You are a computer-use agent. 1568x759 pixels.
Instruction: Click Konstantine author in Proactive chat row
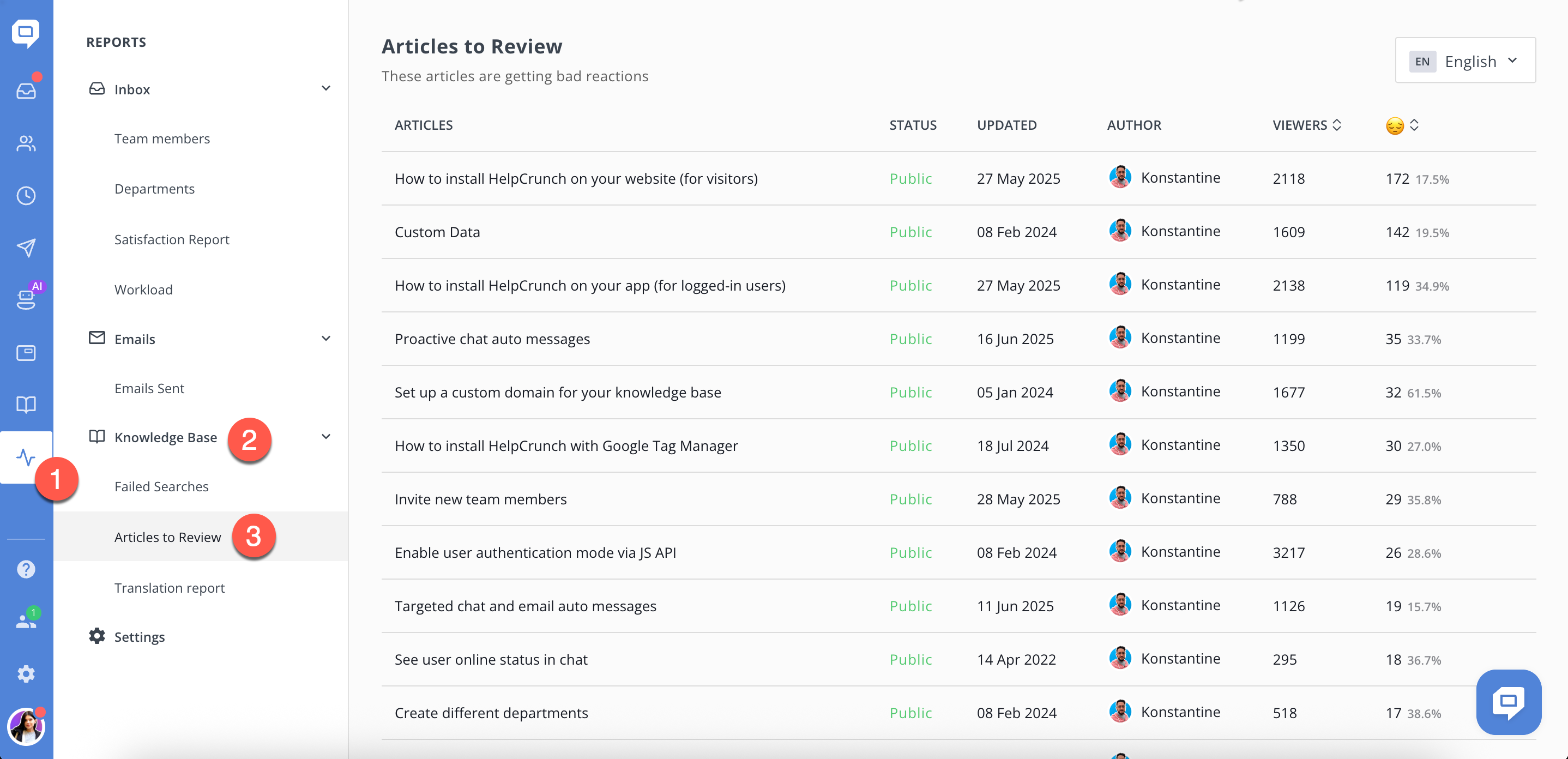(x=1180, y=338)
